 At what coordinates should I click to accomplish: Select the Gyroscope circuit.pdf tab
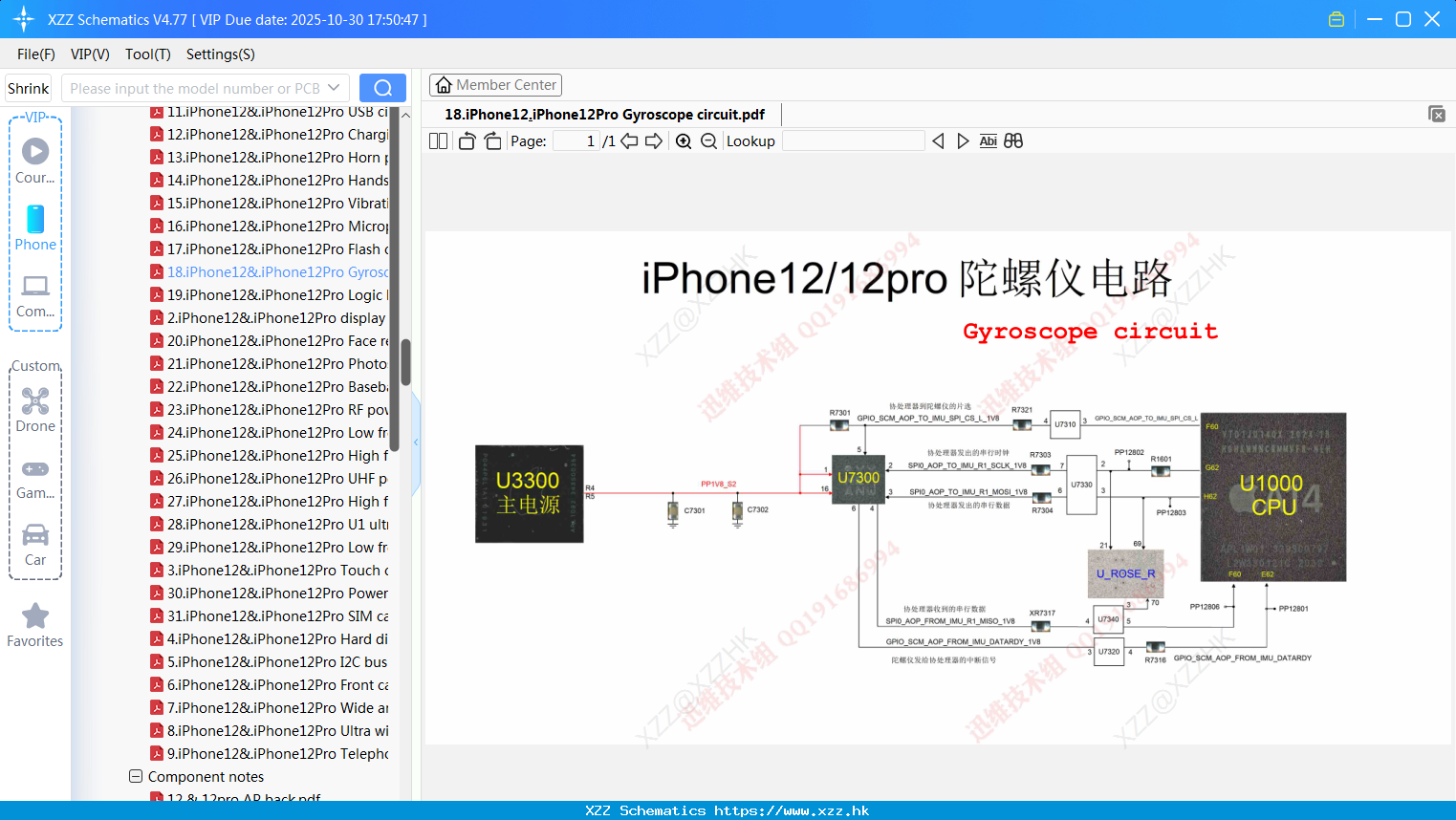click(604, 115)
